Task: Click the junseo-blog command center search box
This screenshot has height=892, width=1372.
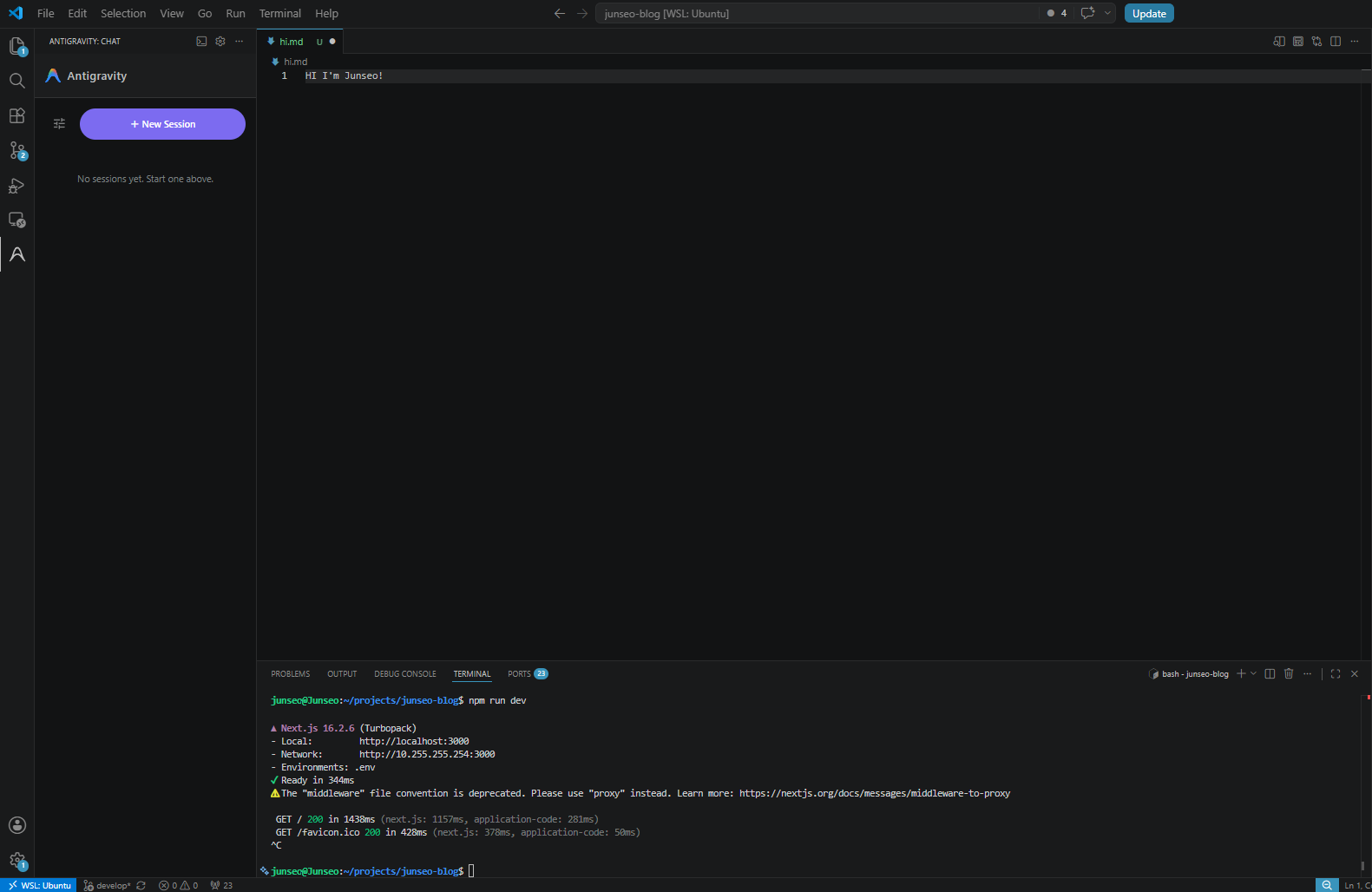Action: coord(817,13)
